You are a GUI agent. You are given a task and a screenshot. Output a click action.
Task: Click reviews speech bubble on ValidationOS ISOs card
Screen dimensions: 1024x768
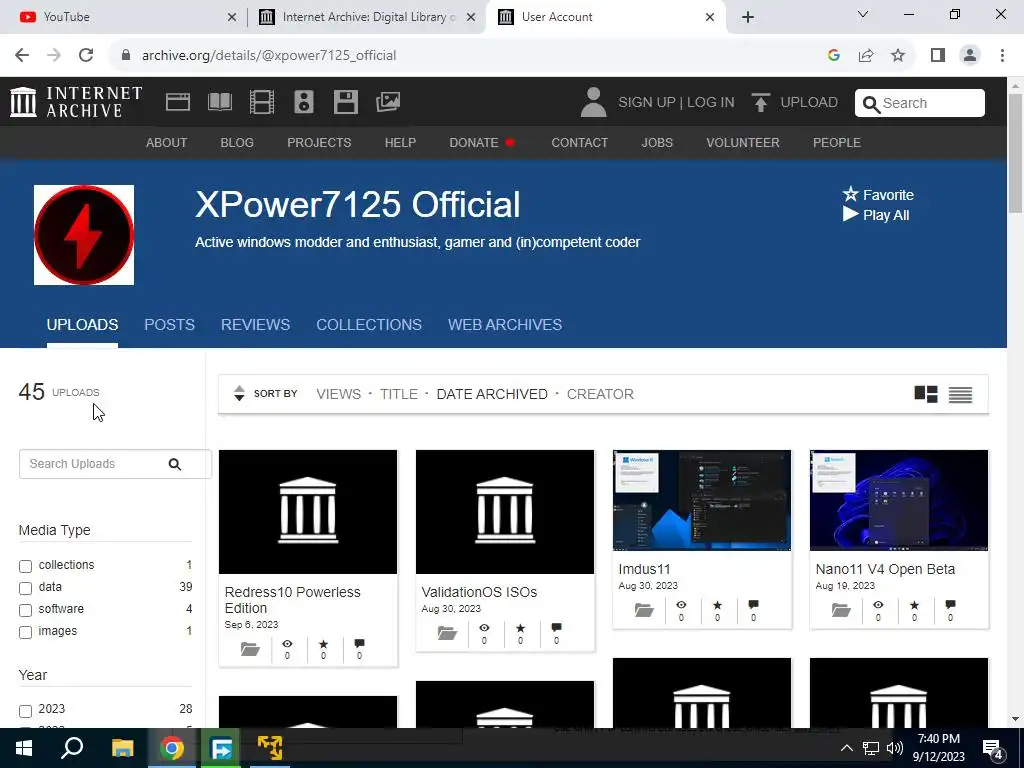click(x=556, y=628)
